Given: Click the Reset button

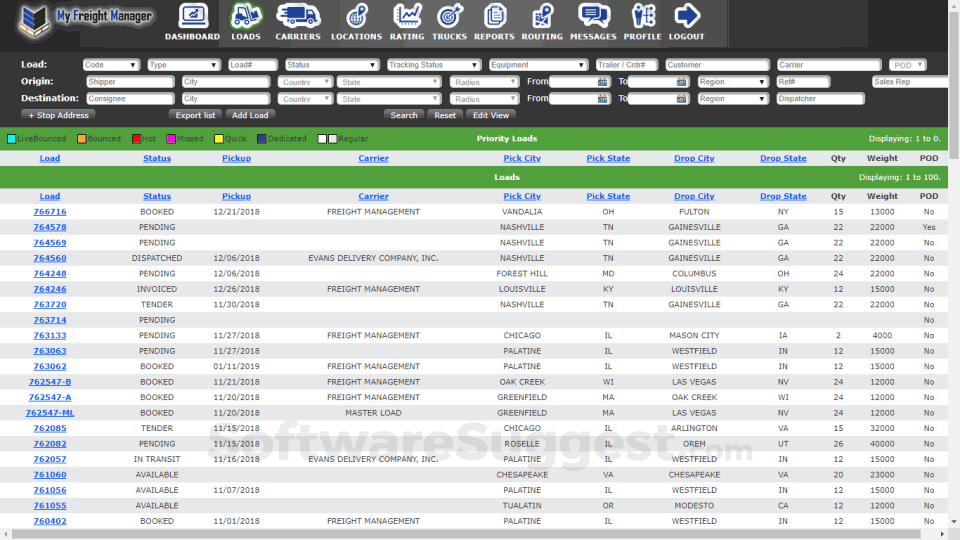Looking at the screenshot, I should coord(445,115).
